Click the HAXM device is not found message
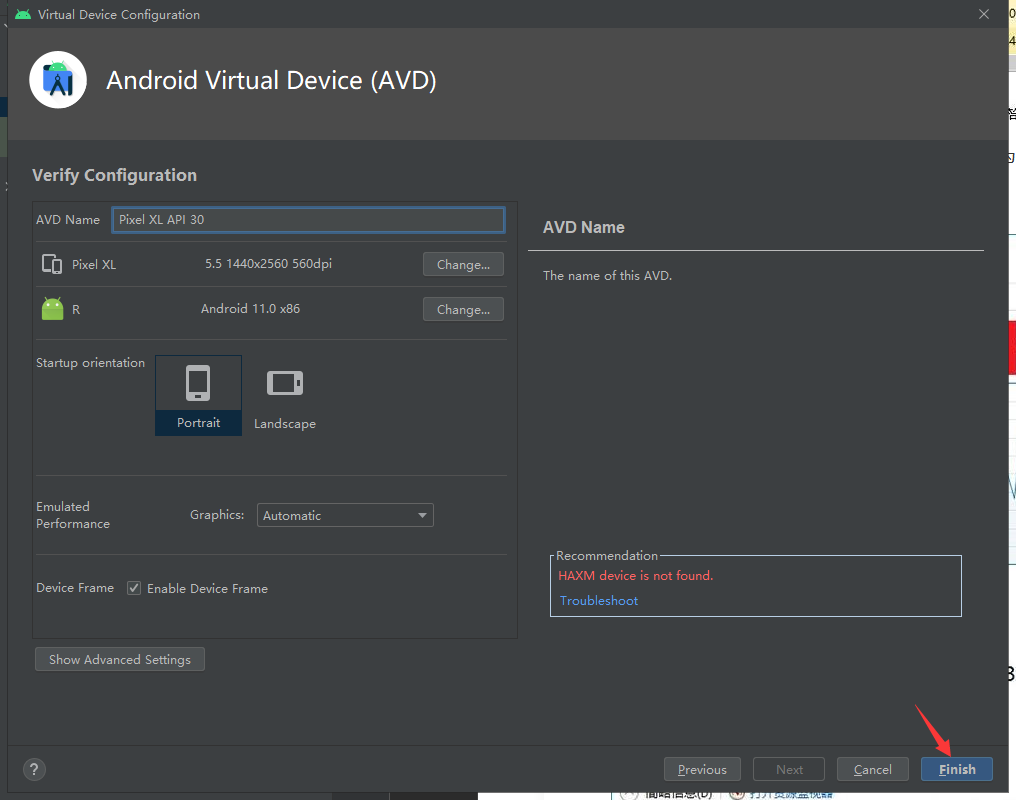 [635, 575]
